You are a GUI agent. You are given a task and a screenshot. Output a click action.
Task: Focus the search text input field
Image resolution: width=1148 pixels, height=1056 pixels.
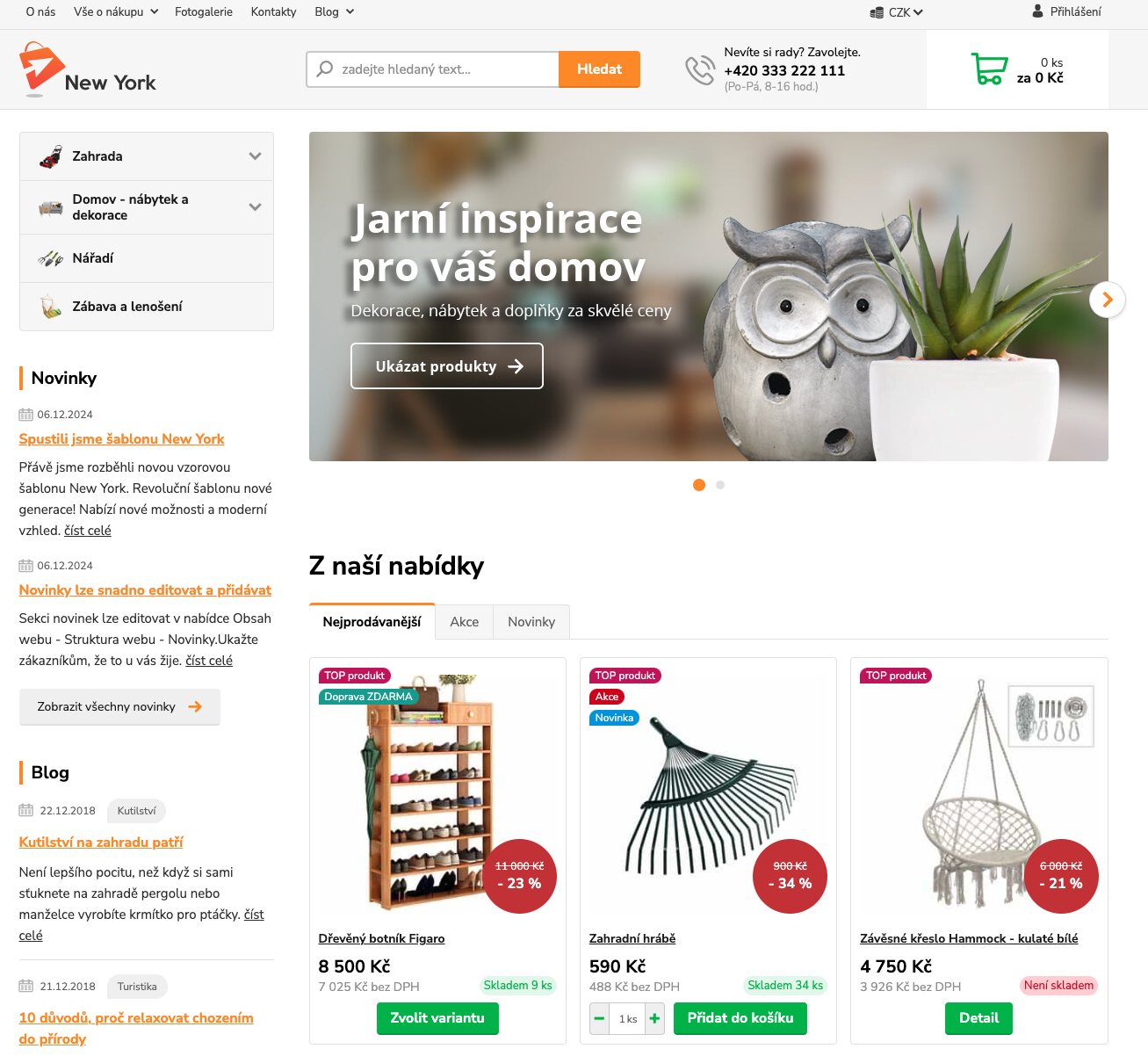433,69
